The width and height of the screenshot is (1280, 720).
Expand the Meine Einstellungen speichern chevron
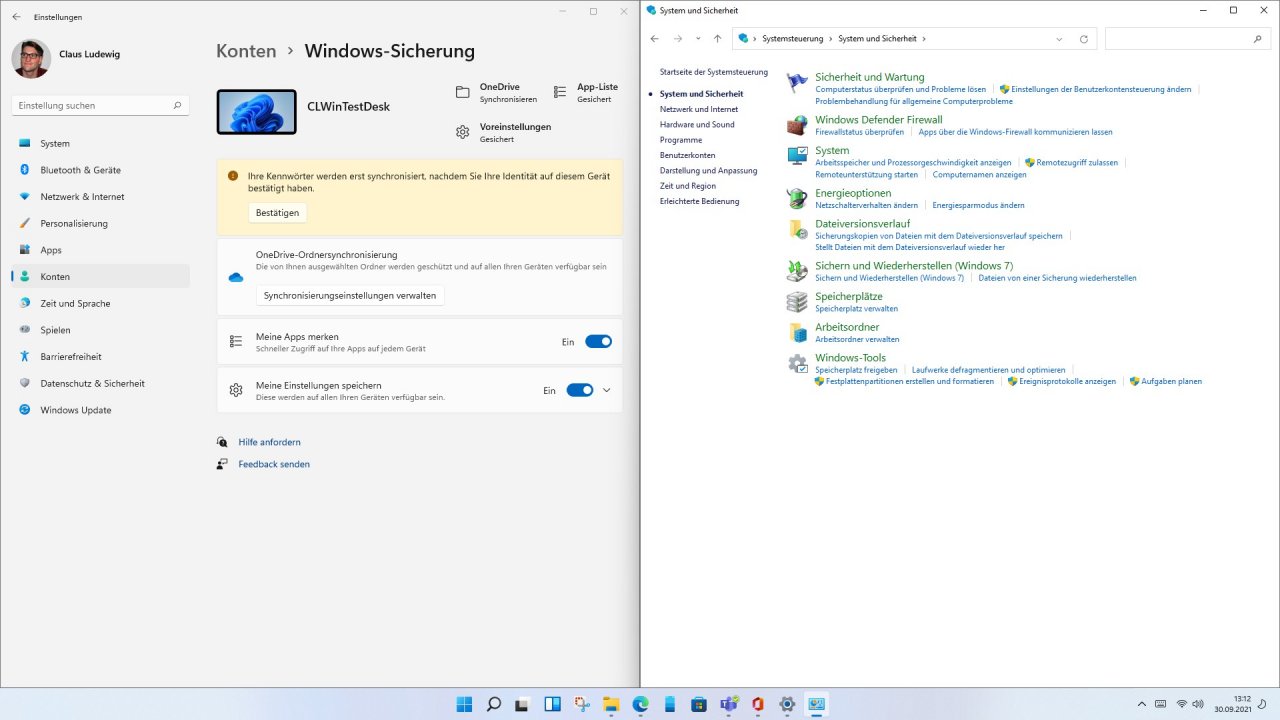point(606,390)
